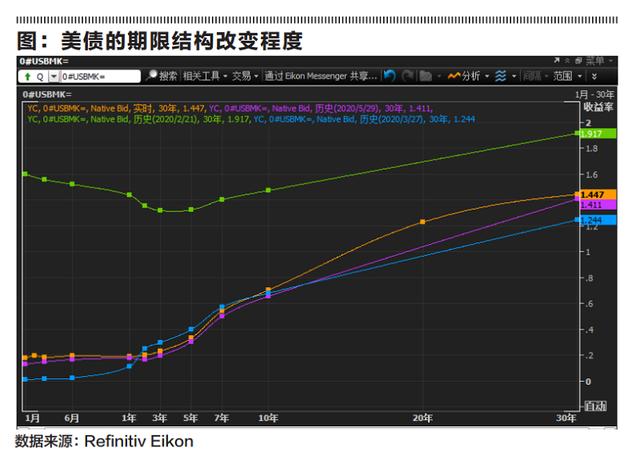Click the 搜索 search magnifier button
The height and width of the screenshot is (468, 640).
coord(162,76)
